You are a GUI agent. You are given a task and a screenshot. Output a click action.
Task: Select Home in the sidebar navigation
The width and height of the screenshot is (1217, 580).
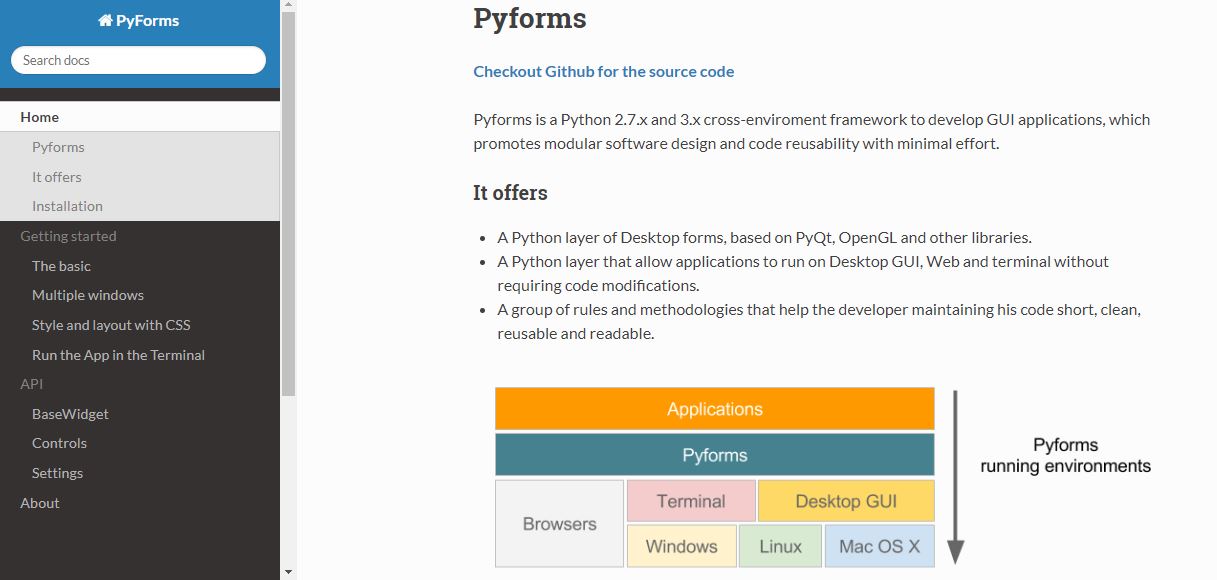tap(40, 117)
